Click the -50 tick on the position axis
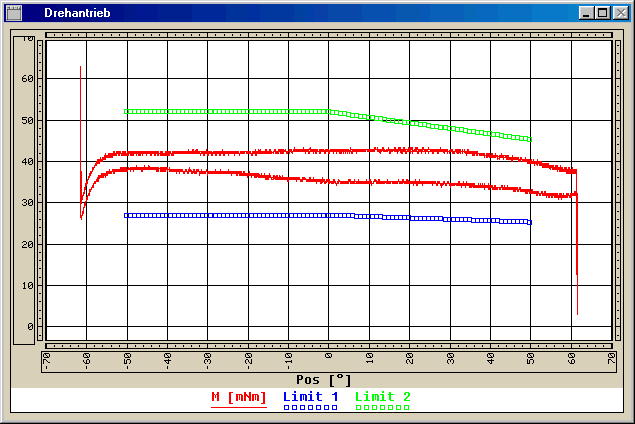Viewport: 635px width, 424px height. coord(126,359)
